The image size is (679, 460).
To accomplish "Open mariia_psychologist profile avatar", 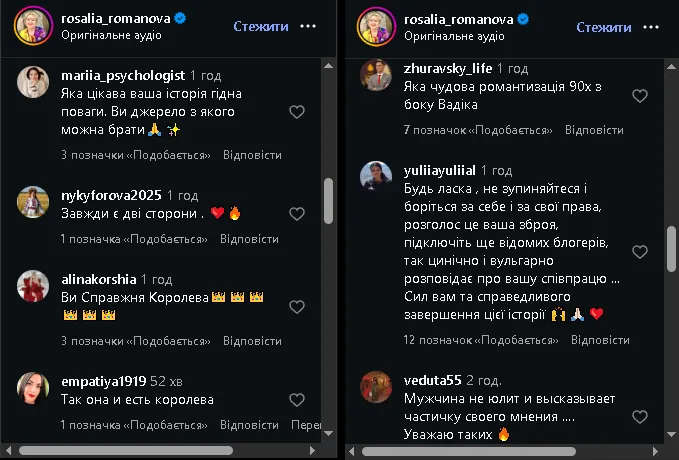I will point(33,82).
